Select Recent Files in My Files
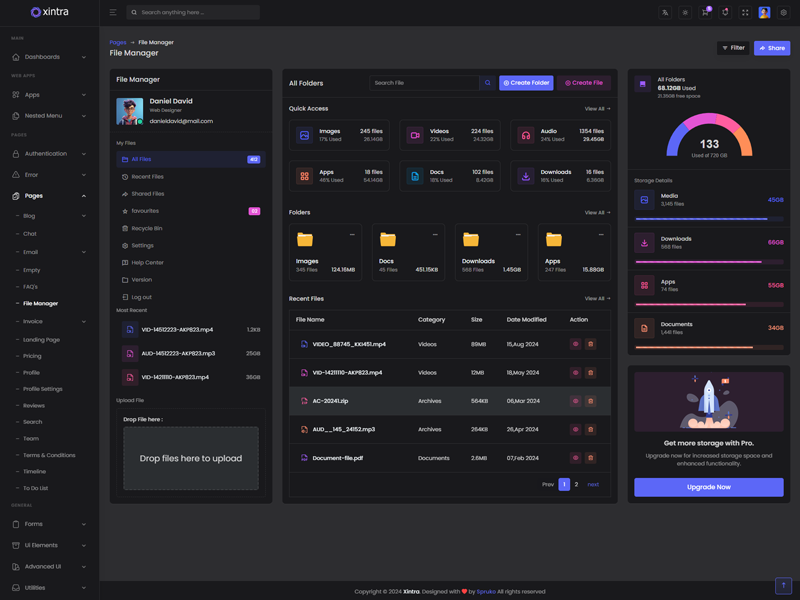 click(147, 177)
